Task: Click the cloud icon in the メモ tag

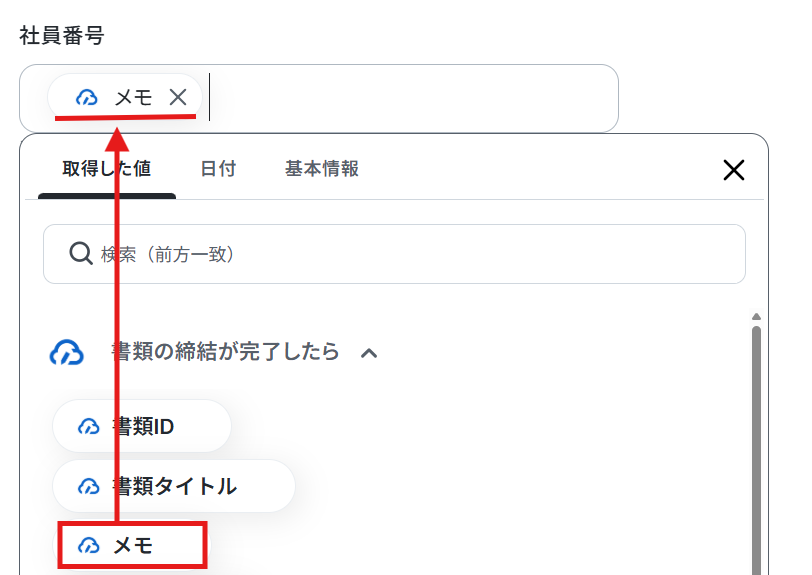Action: pyautogui.click(x=86, y=97)
